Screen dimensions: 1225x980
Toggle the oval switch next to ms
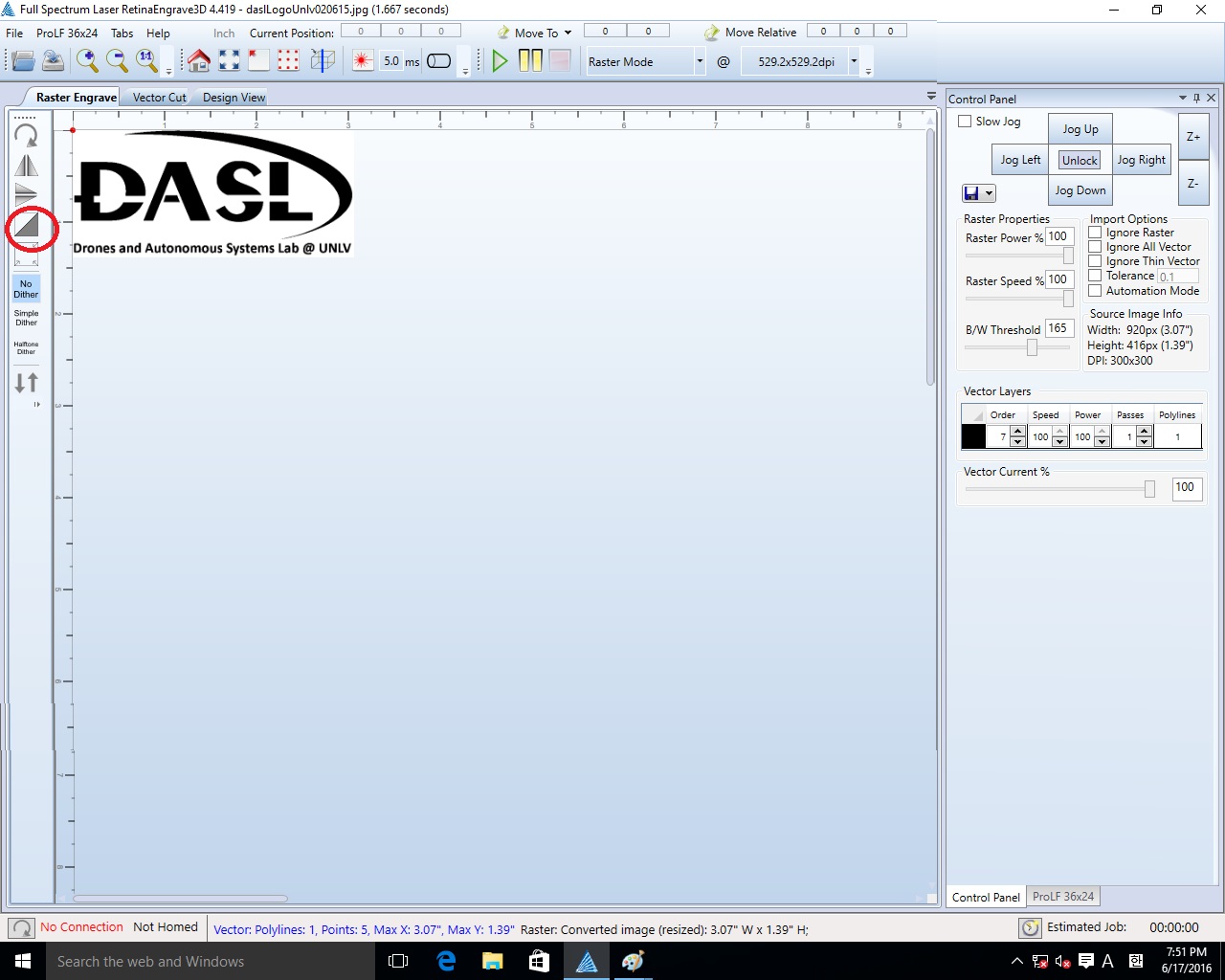438,61
